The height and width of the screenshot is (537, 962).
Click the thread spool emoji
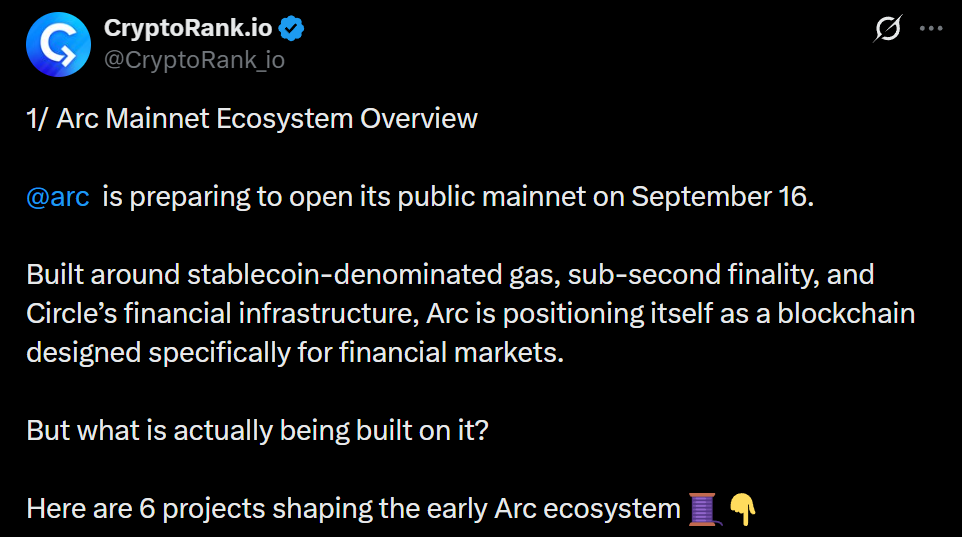pos(703,509)
